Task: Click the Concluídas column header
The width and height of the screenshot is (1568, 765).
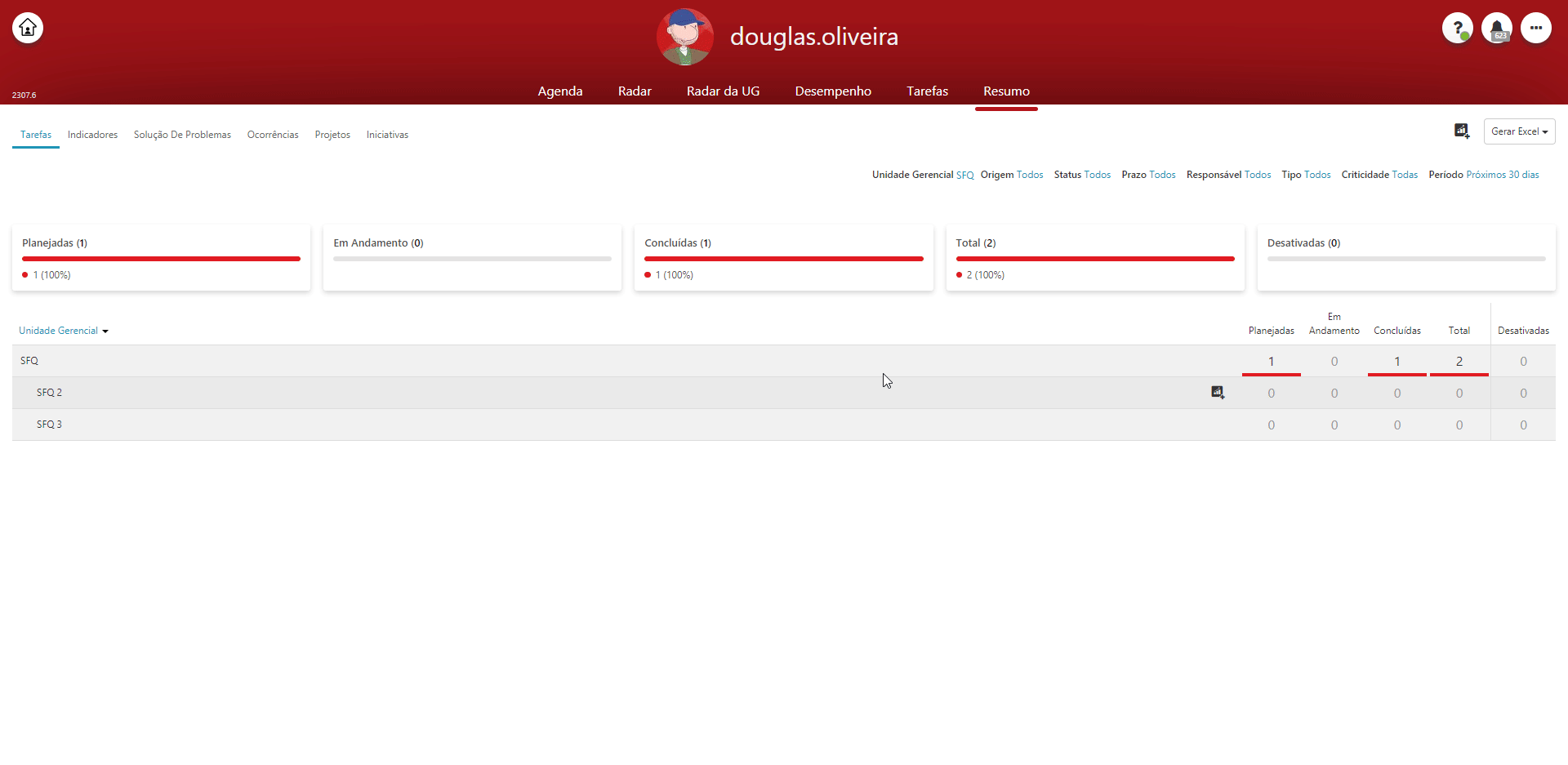Action: 1397,331
